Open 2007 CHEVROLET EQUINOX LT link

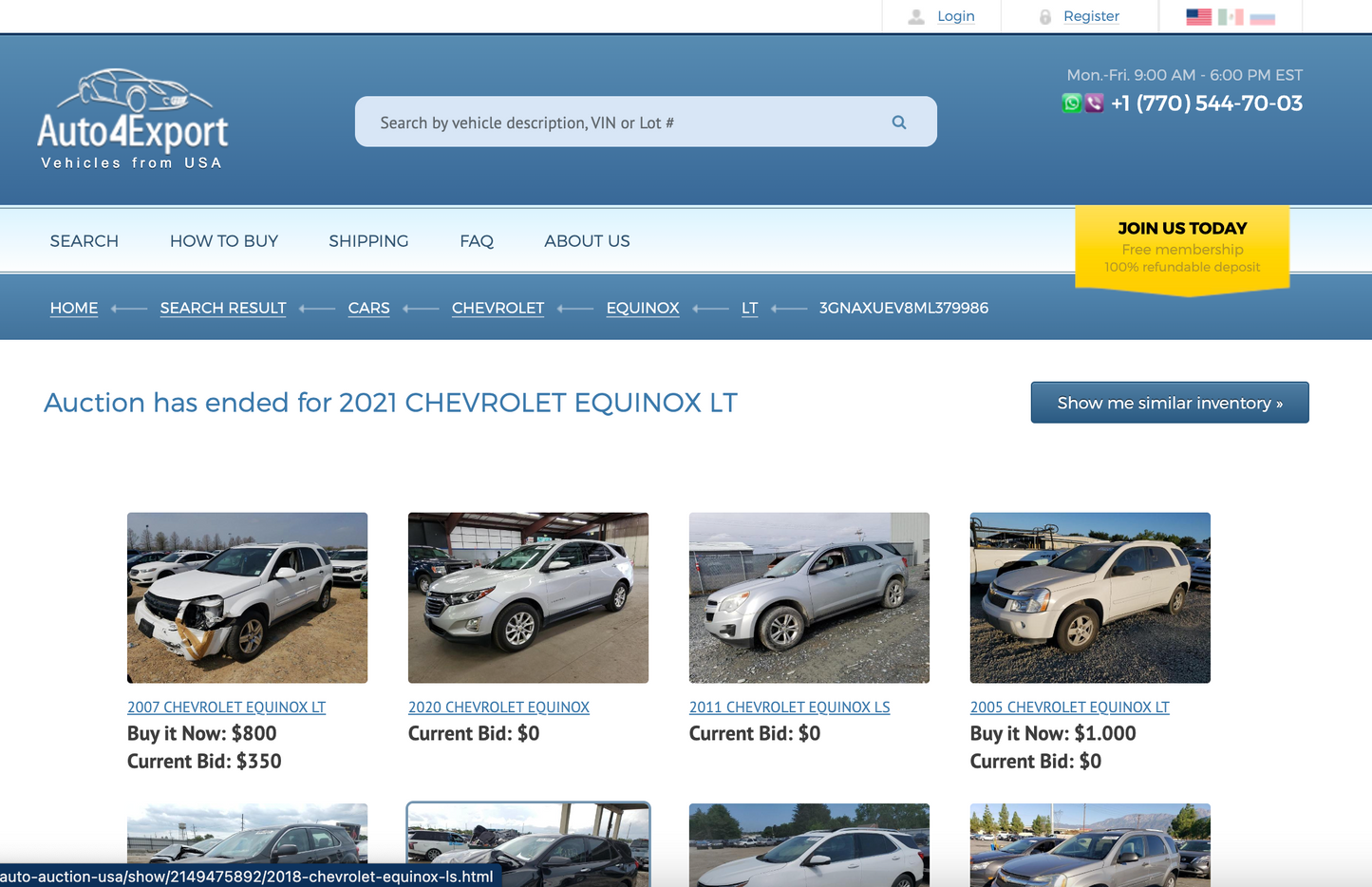[226, 708]
